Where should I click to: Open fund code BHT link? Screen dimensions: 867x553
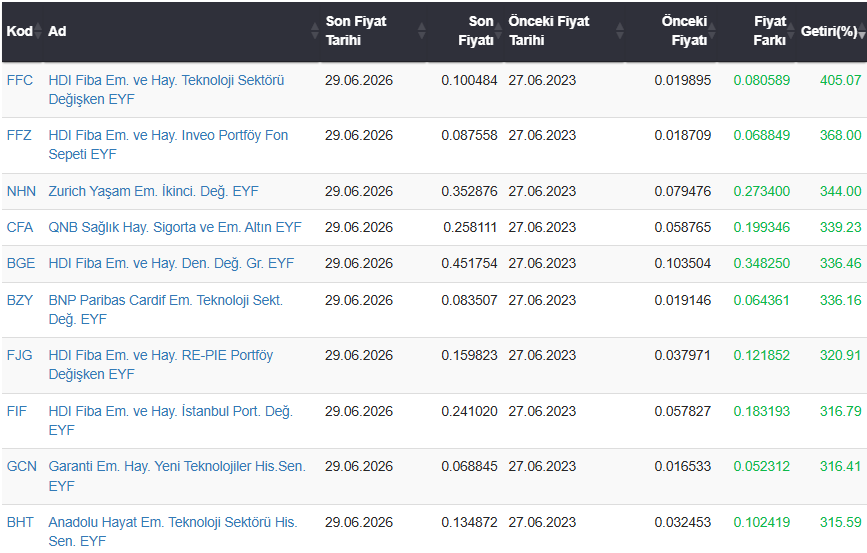tap(20, 522)
